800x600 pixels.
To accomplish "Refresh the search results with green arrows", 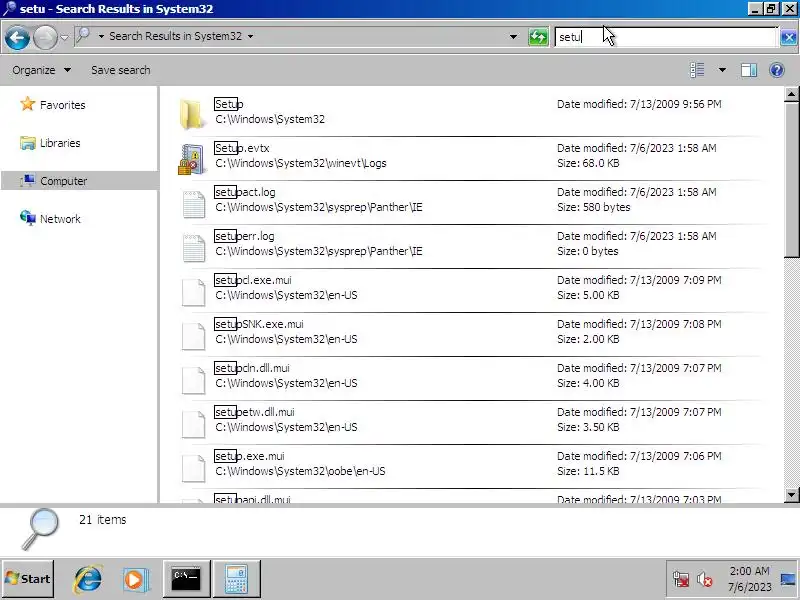I will 538,37.
